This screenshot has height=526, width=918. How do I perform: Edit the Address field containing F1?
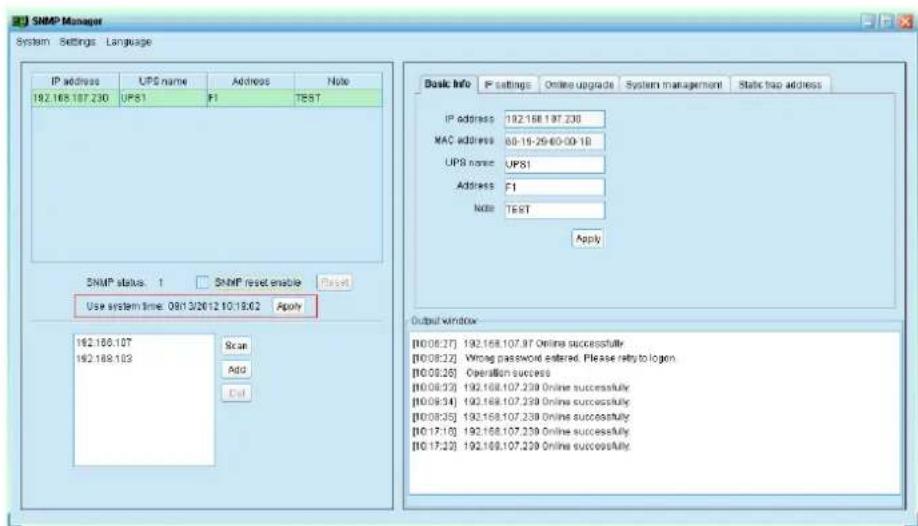tap(554, 187)
